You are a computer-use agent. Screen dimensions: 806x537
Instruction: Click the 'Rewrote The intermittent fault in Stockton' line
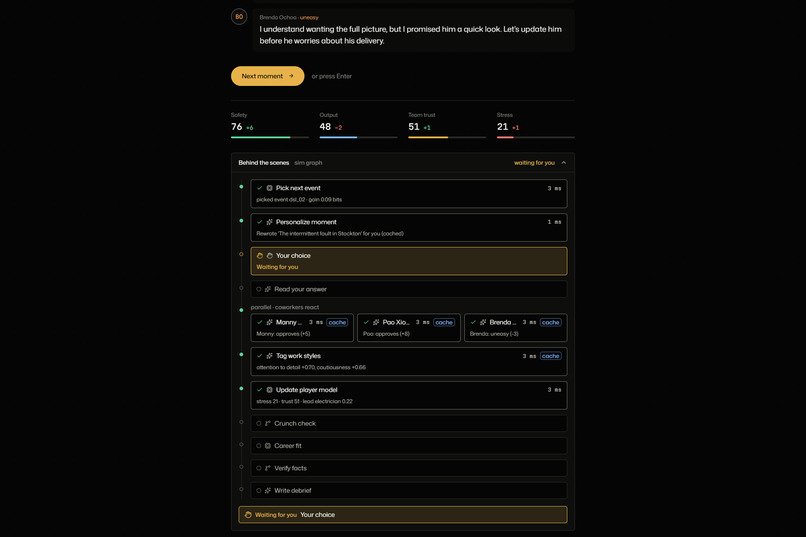point(330,233)
